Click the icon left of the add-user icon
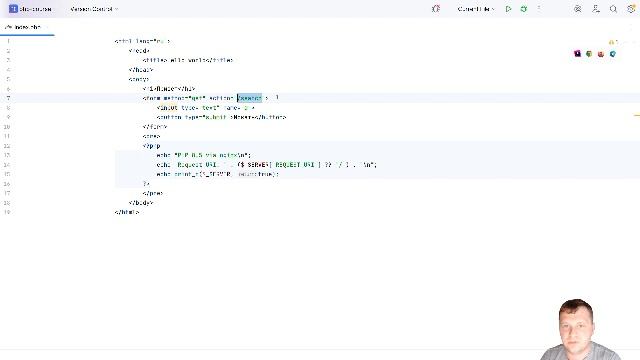This screenshot has width=640, height=360. pos(578,9)
